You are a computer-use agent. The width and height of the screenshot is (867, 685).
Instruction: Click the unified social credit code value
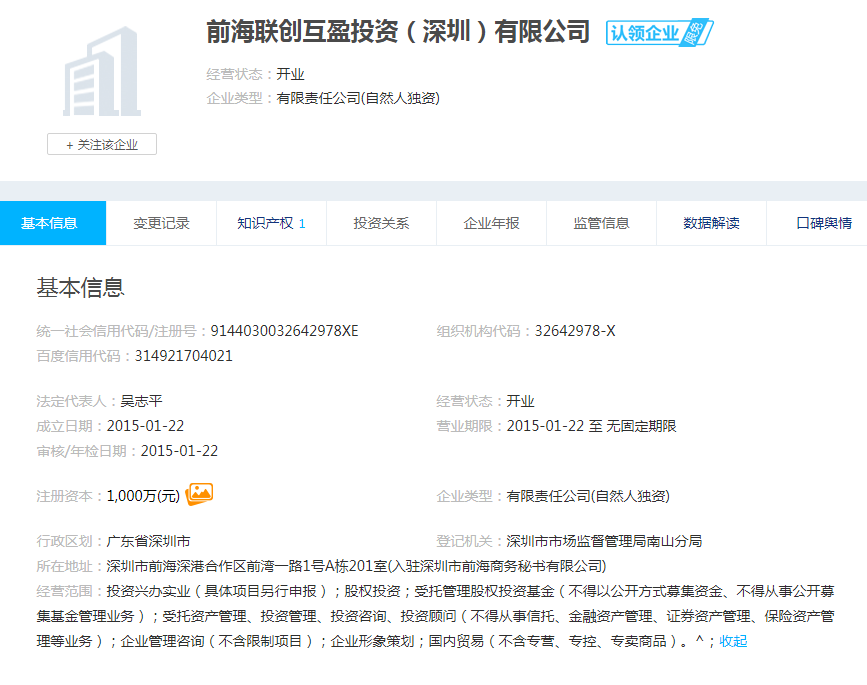[x=284, y=331]
